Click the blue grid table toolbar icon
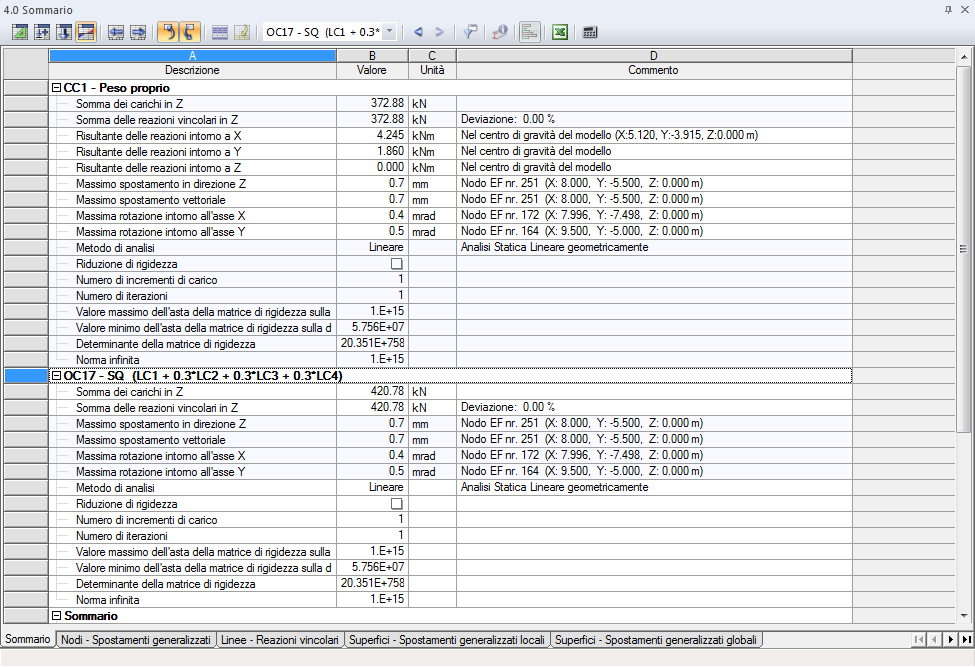Screen dimensions: 975x667 (x=219, y=32)
